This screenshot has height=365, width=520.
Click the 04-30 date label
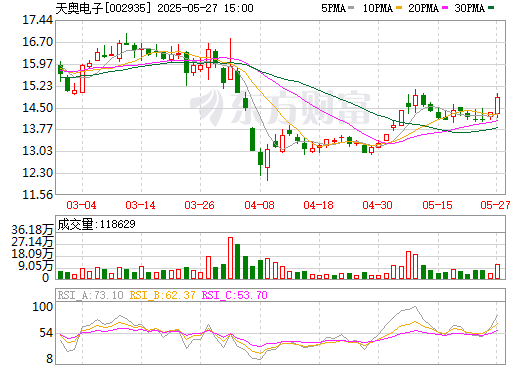(x=377, y=205)
